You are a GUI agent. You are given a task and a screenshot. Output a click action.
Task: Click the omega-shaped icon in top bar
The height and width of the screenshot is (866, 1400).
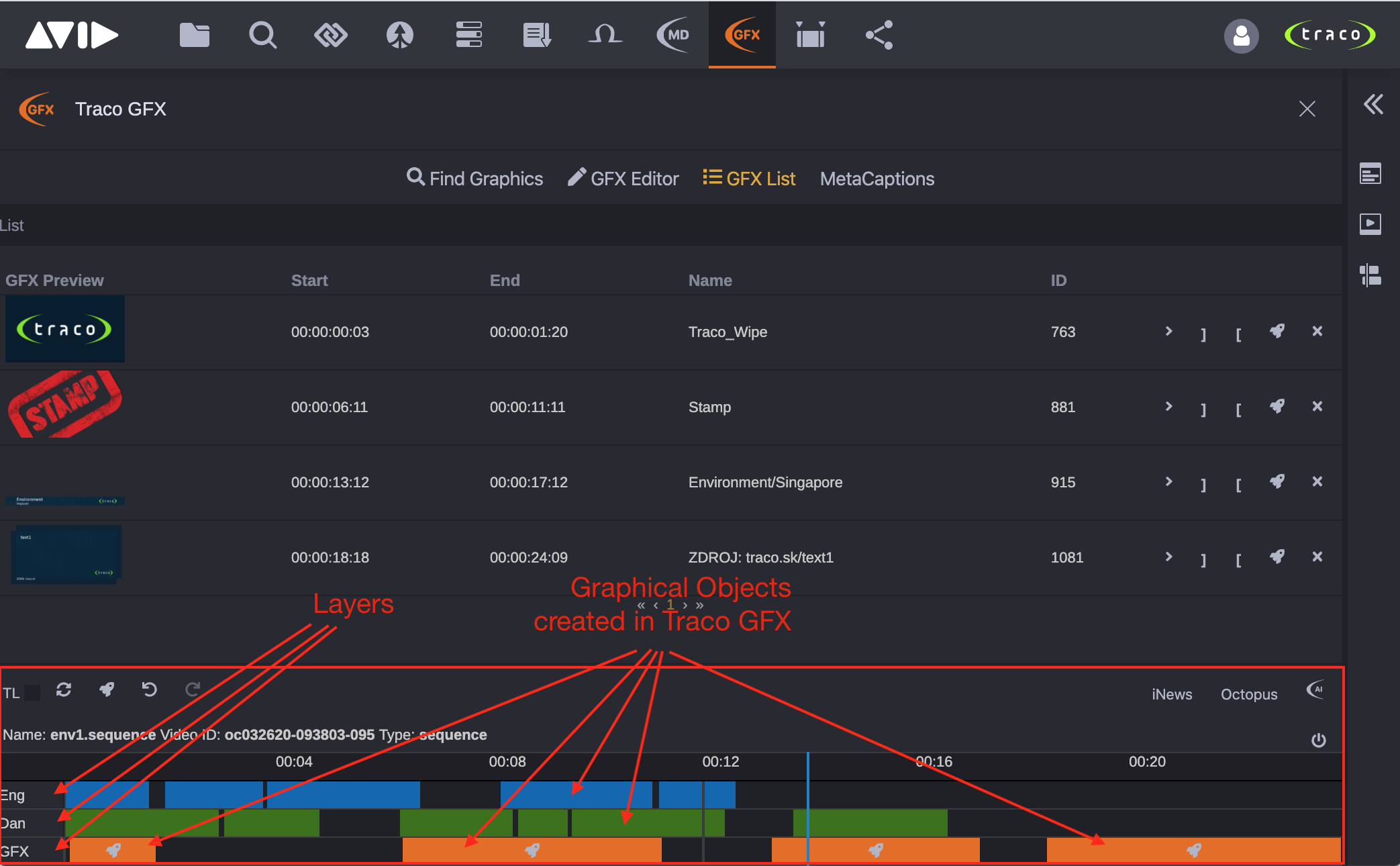[605, 34]
